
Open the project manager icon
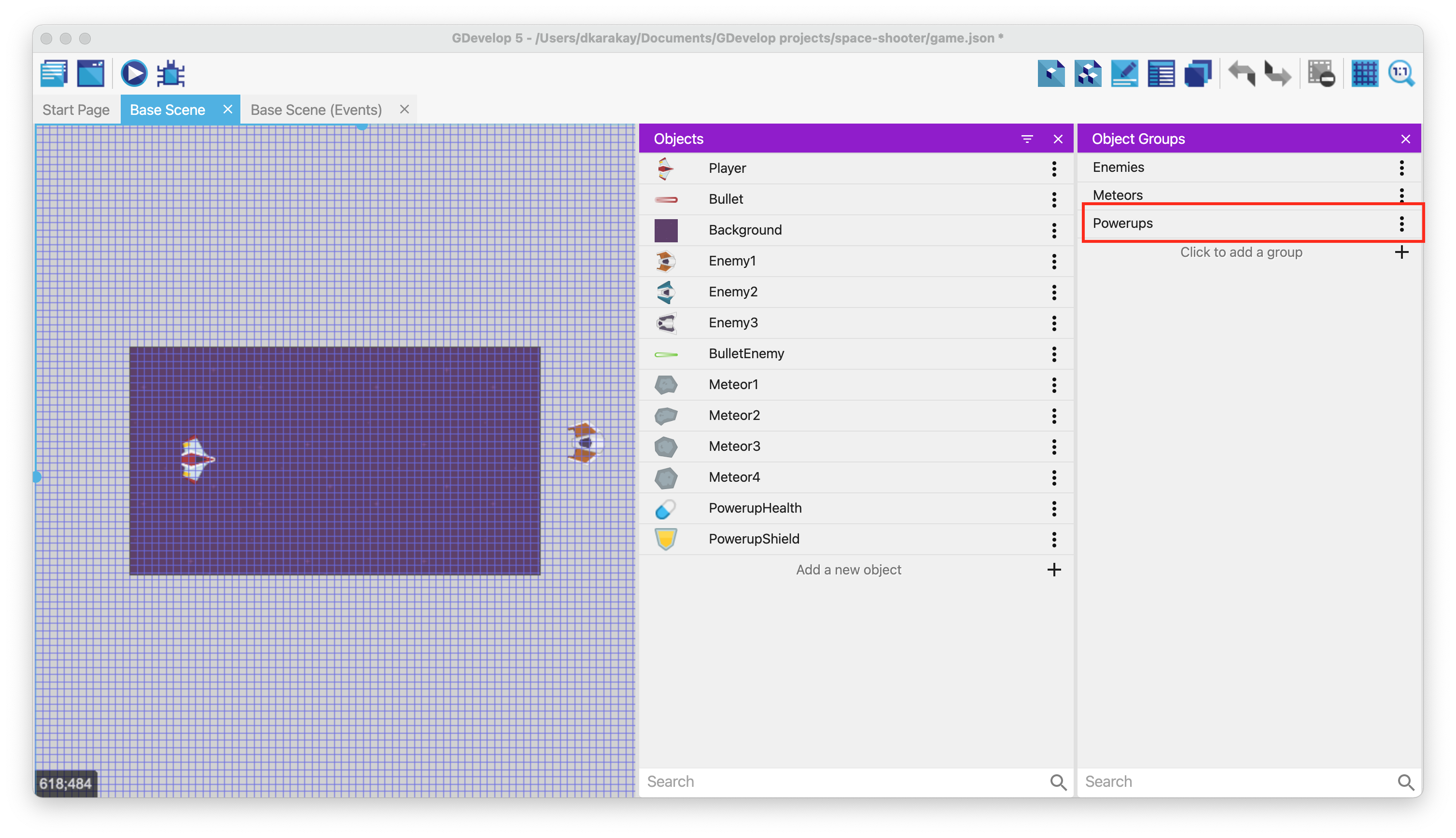click(x=54, y=74)
